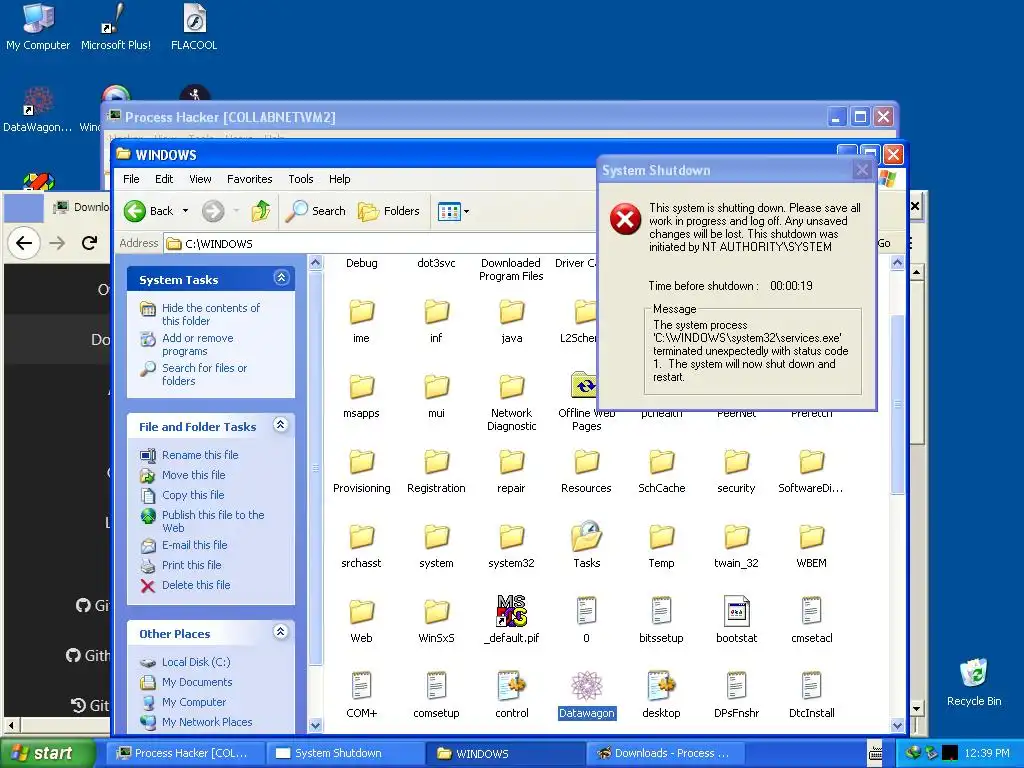
Task: Click E-mail this file link
Action: click(195, 545)
